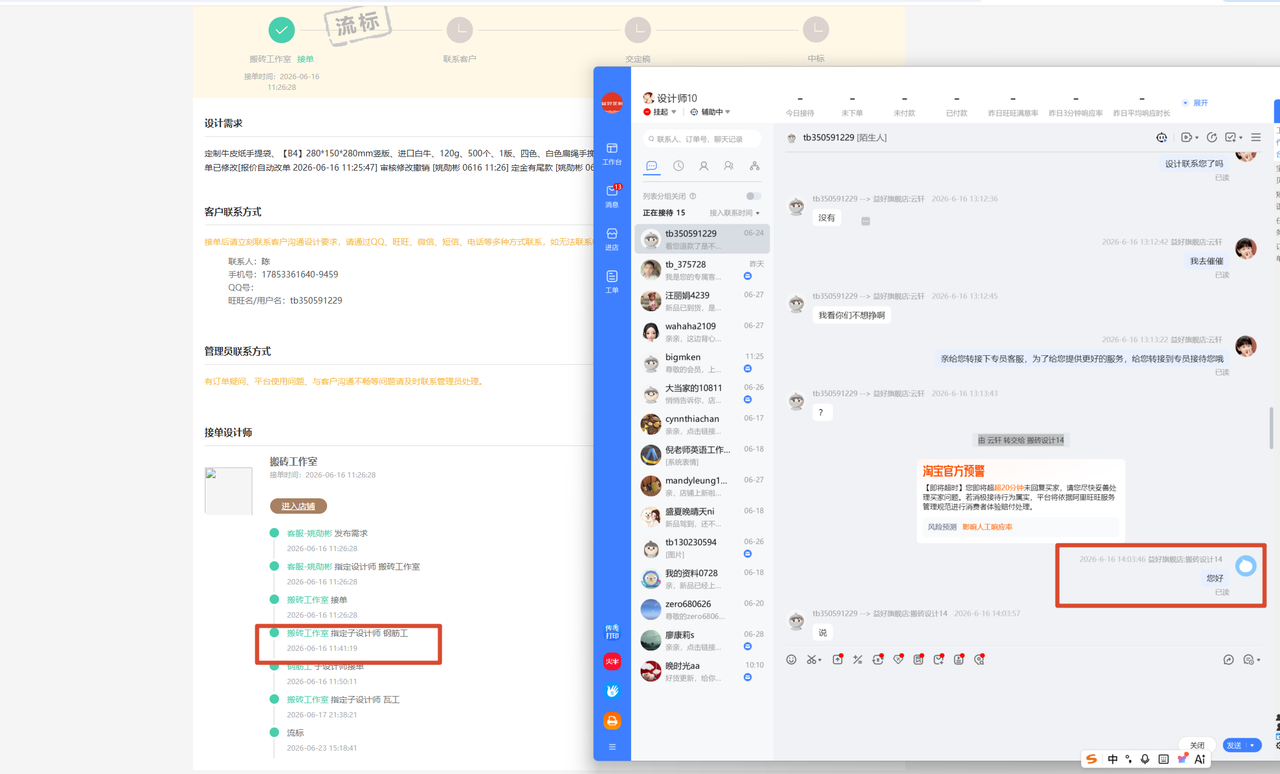Open the 消息 messages icon with badge 13
Viewport: 1280px width, 774px height.
pyautogui.click(x=612, y=195)
